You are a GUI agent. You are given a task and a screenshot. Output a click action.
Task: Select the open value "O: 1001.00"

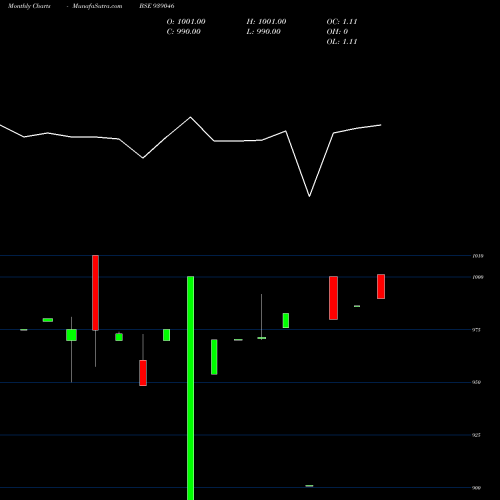pos(186,22)
